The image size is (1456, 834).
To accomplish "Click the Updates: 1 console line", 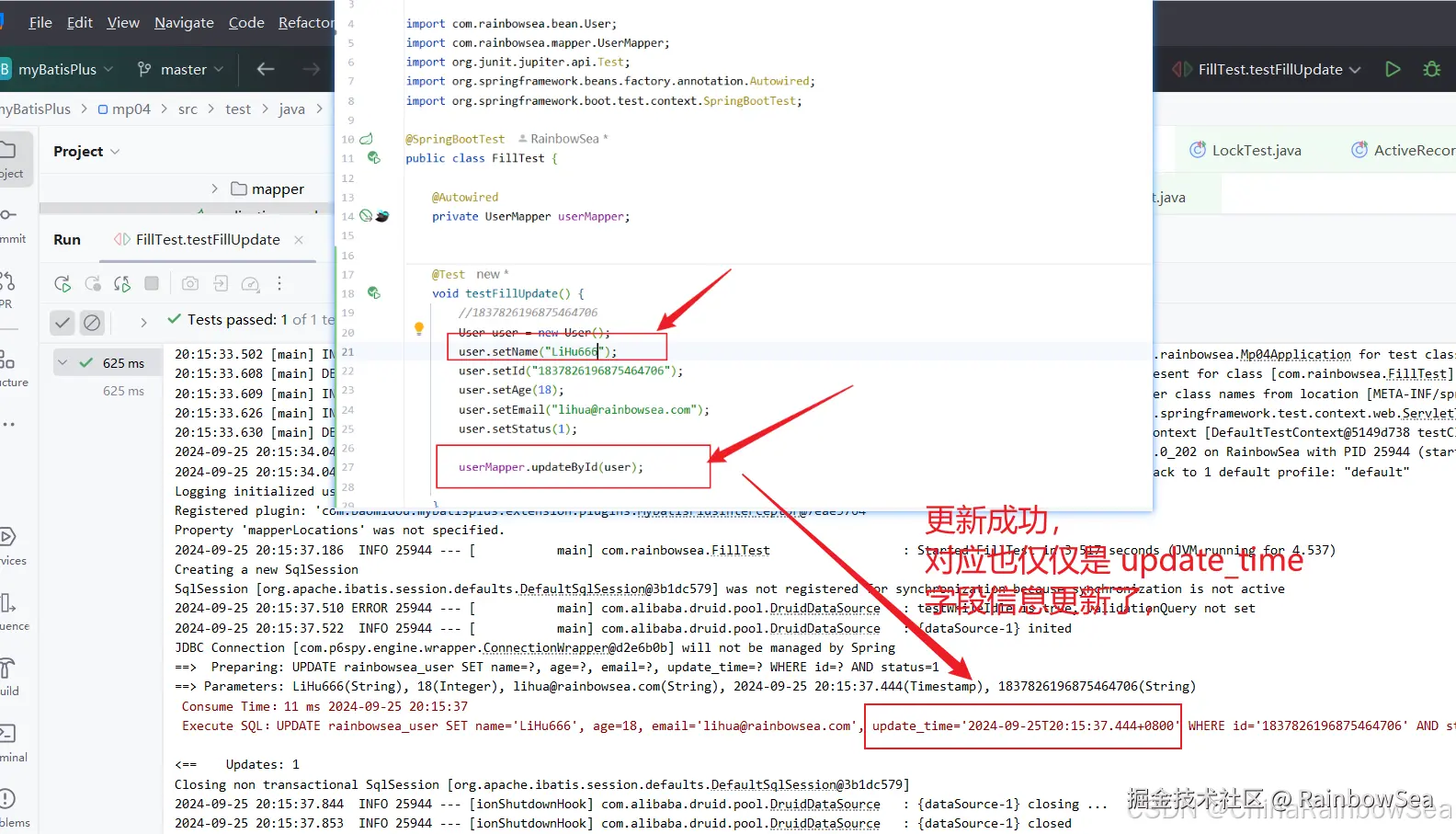I will 237,764.
